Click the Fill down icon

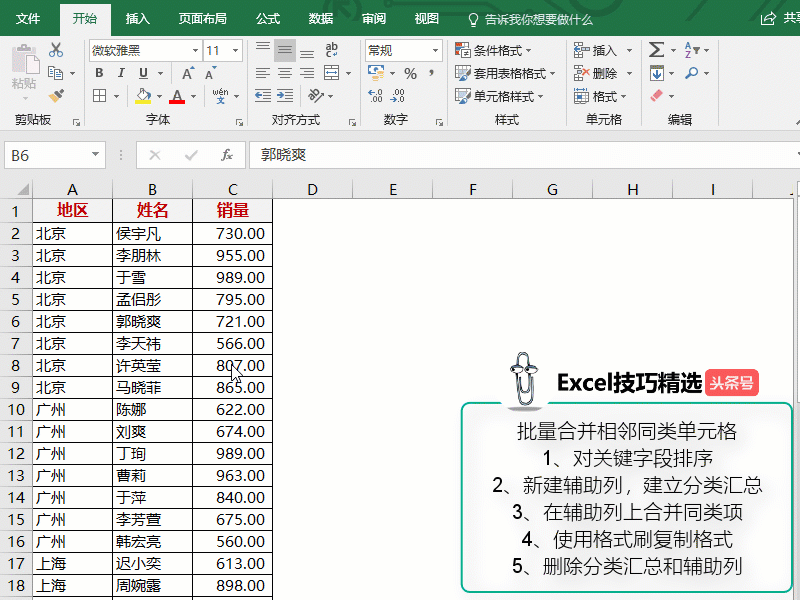[x=657, y=73]
